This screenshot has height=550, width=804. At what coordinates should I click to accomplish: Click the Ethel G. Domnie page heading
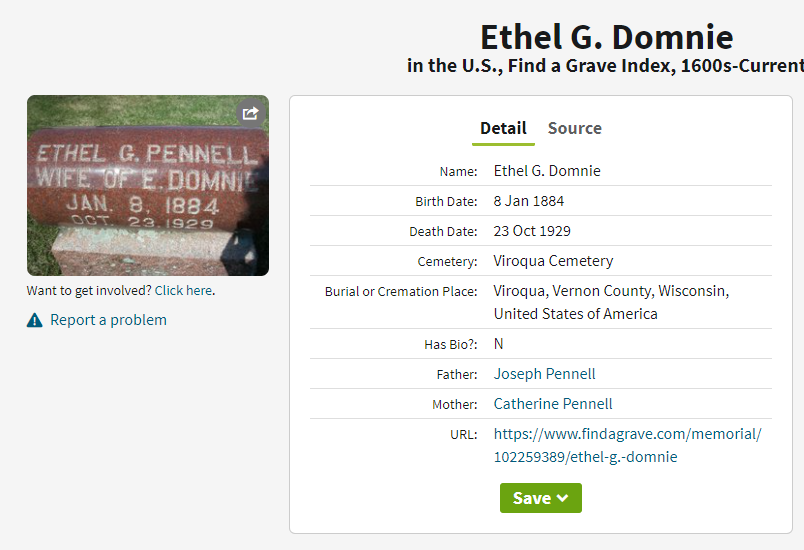(x=607, y=37)
